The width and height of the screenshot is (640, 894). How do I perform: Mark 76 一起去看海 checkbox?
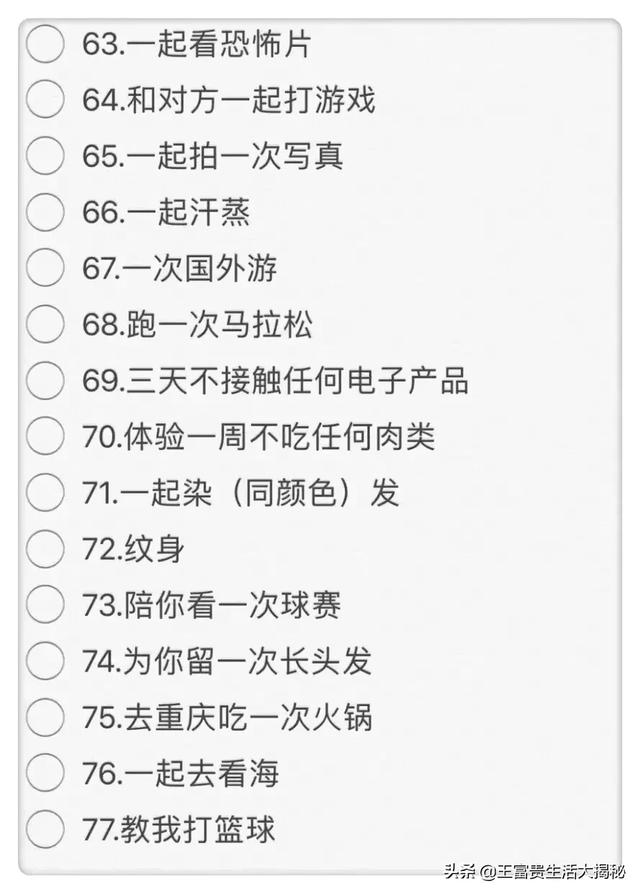tap(45, 772)
